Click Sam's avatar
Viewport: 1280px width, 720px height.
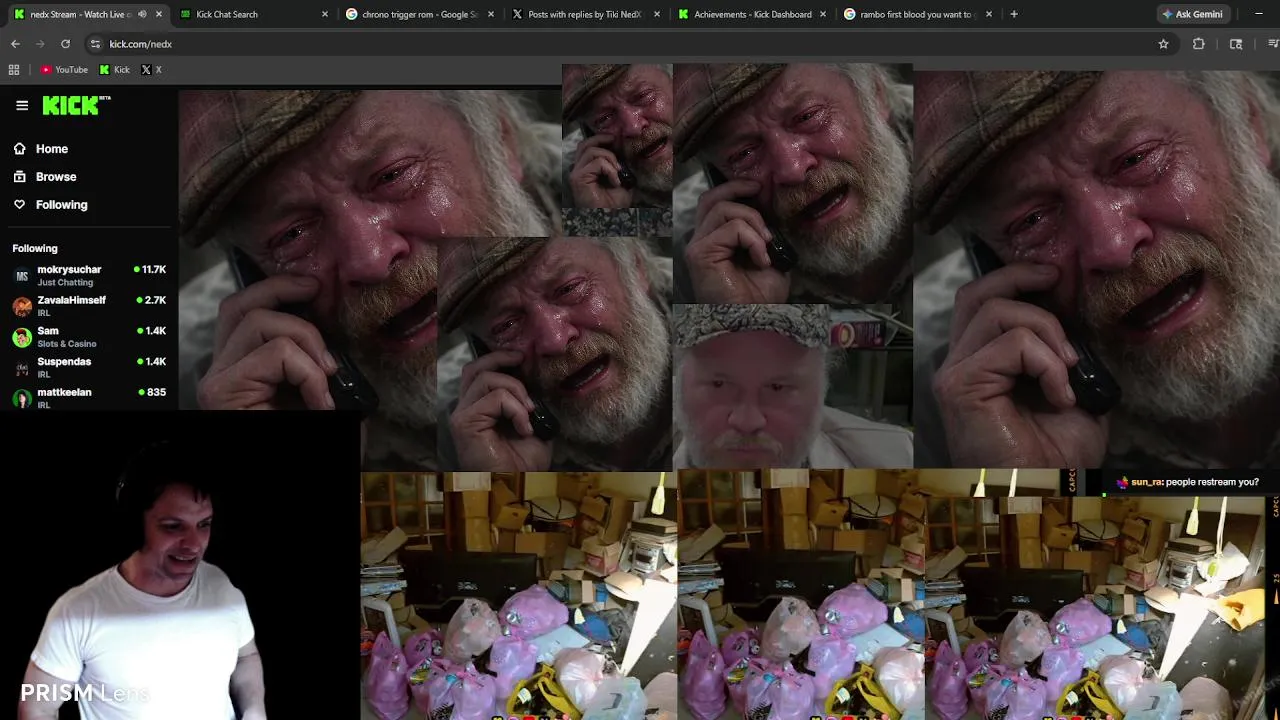pos(22,337)
